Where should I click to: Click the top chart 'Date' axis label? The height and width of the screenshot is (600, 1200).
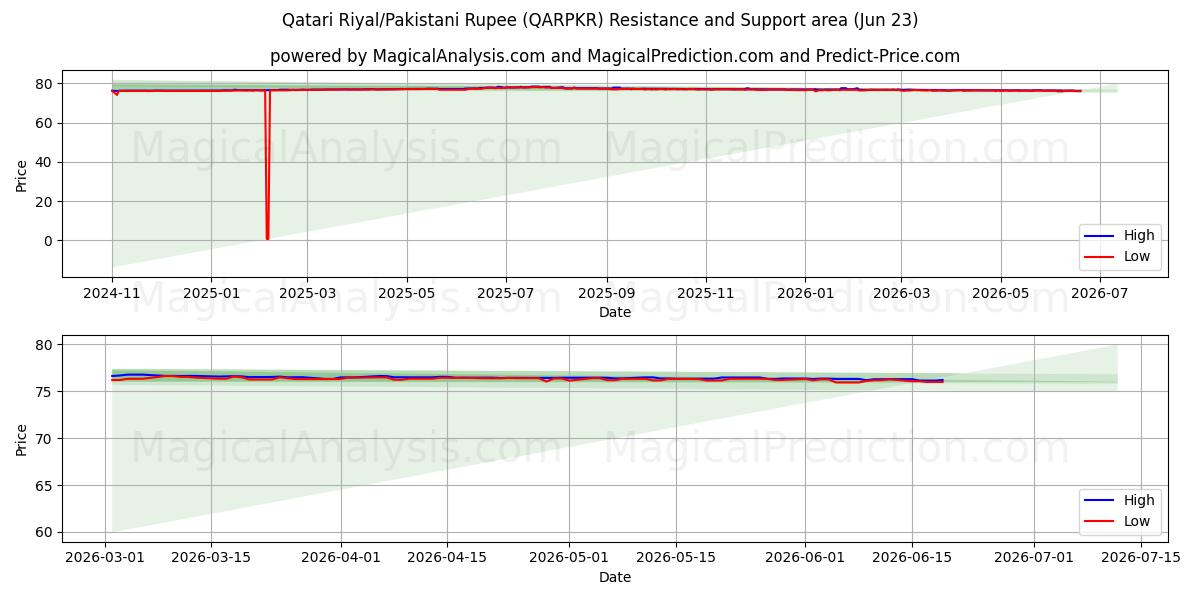(x=614, y=312)
